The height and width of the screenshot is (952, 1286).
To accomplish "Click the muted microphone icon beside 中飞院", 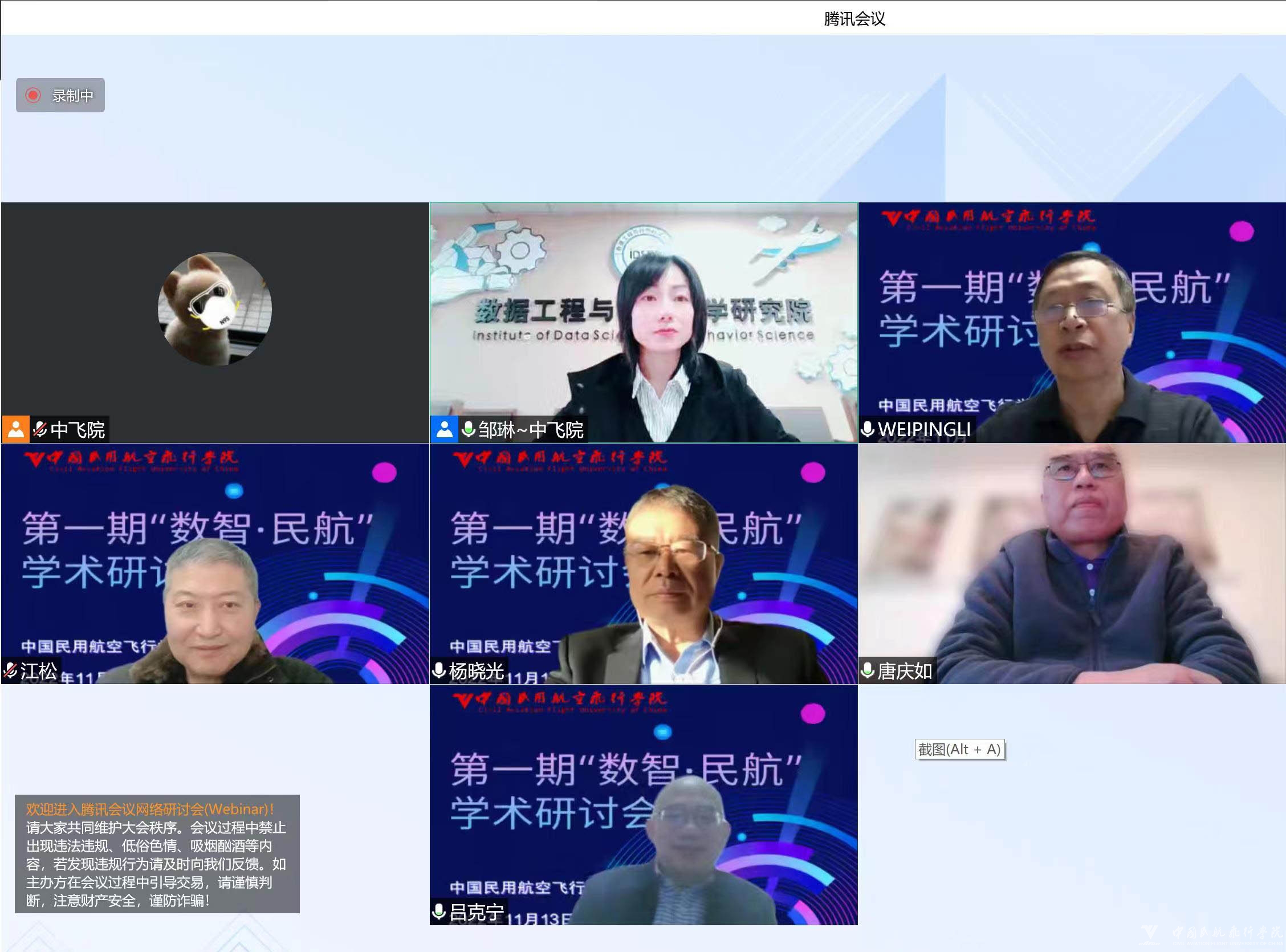I will pyautogui.click(x=40, y=429).
